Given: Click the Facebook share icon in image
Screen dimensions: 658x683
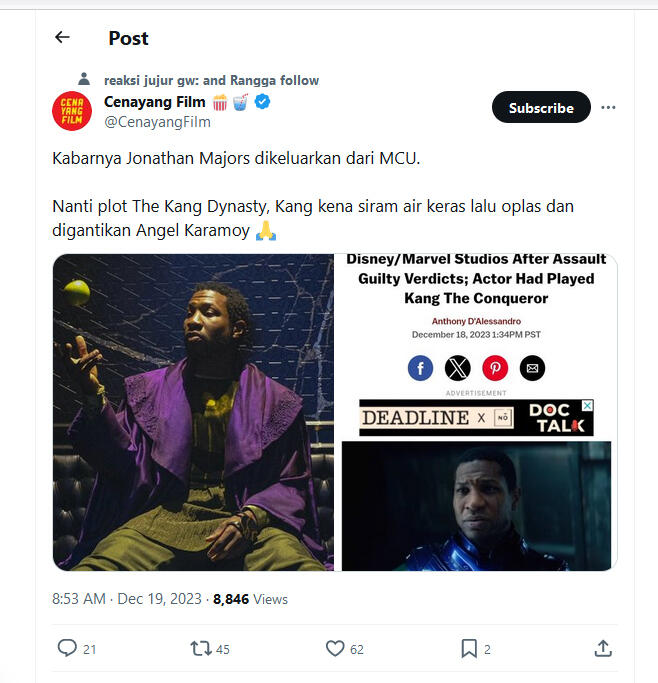Looking at the screenshot, I should tap(421, 368).
